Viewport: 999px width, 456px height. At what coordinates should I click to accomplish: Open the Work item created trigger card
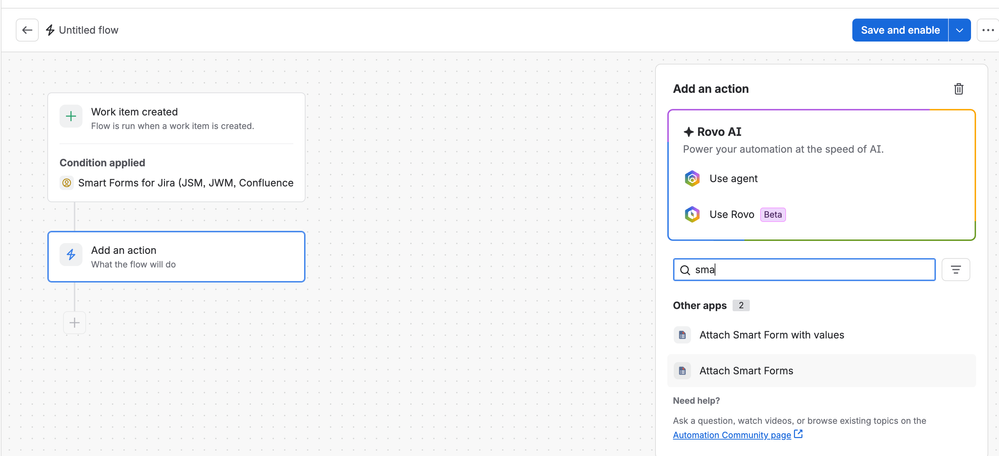176,147
